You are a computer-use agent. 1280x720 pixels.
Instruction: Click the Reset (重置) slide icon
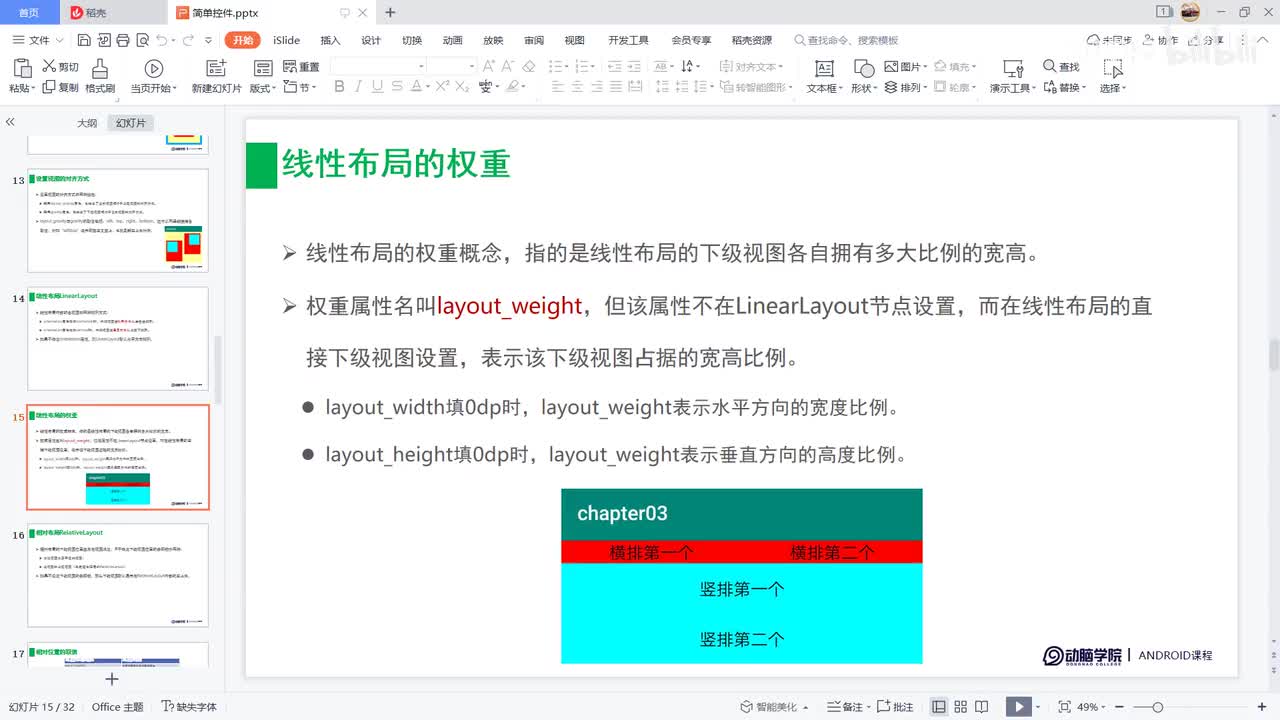tap(288, 66)
